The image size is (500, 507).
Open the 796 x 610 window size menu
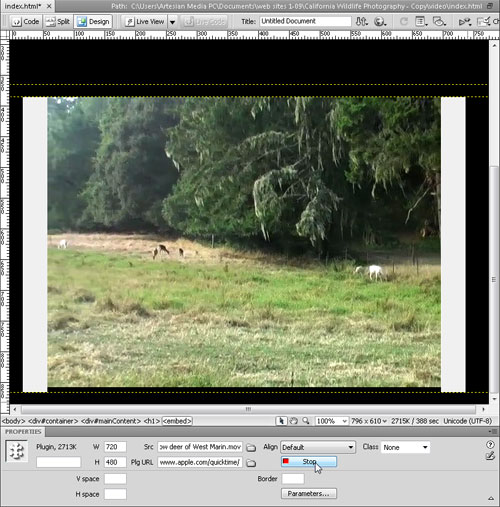tap(368, 421)
